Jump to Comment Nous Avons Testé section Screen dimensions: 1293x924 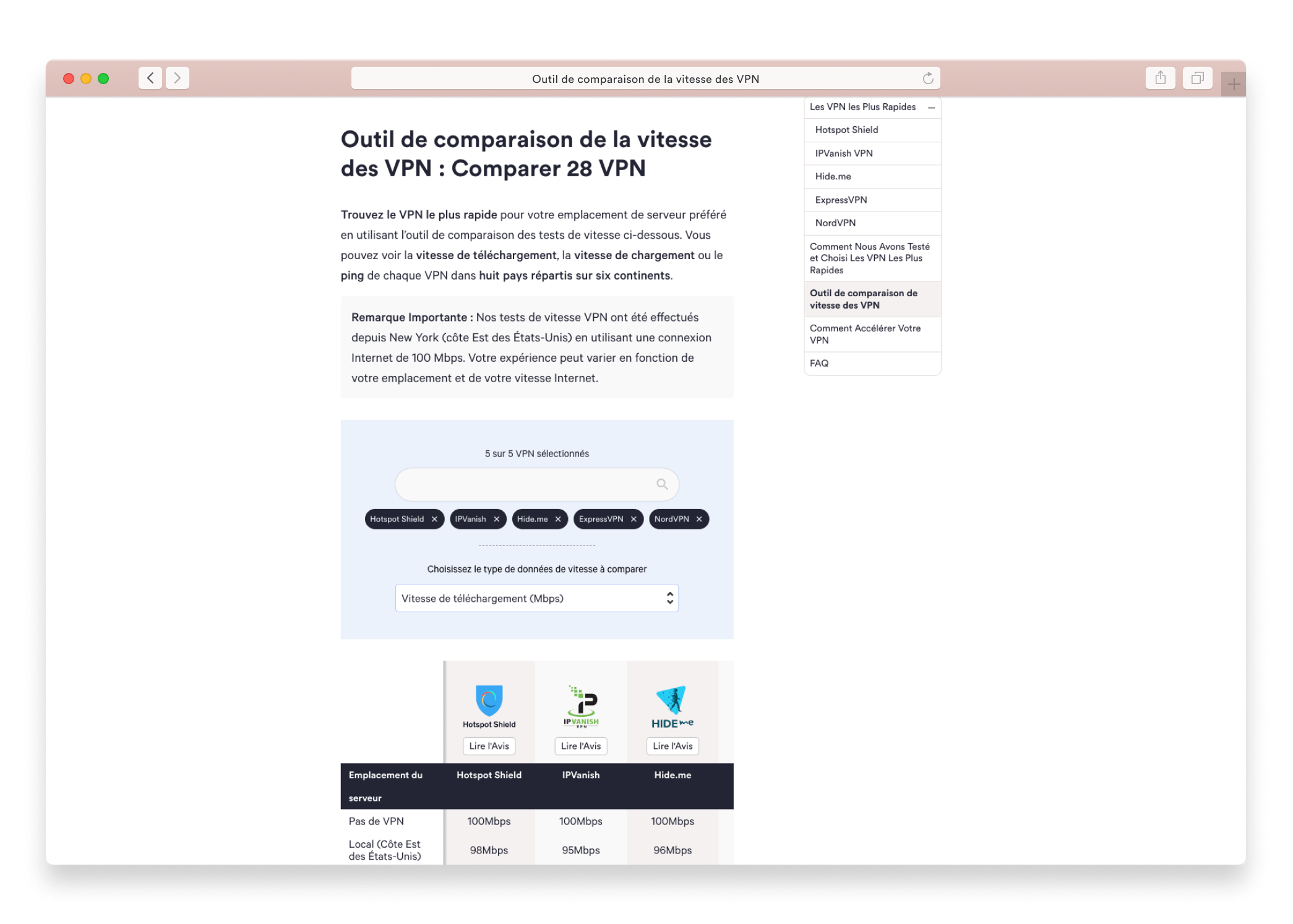[872, 259]
